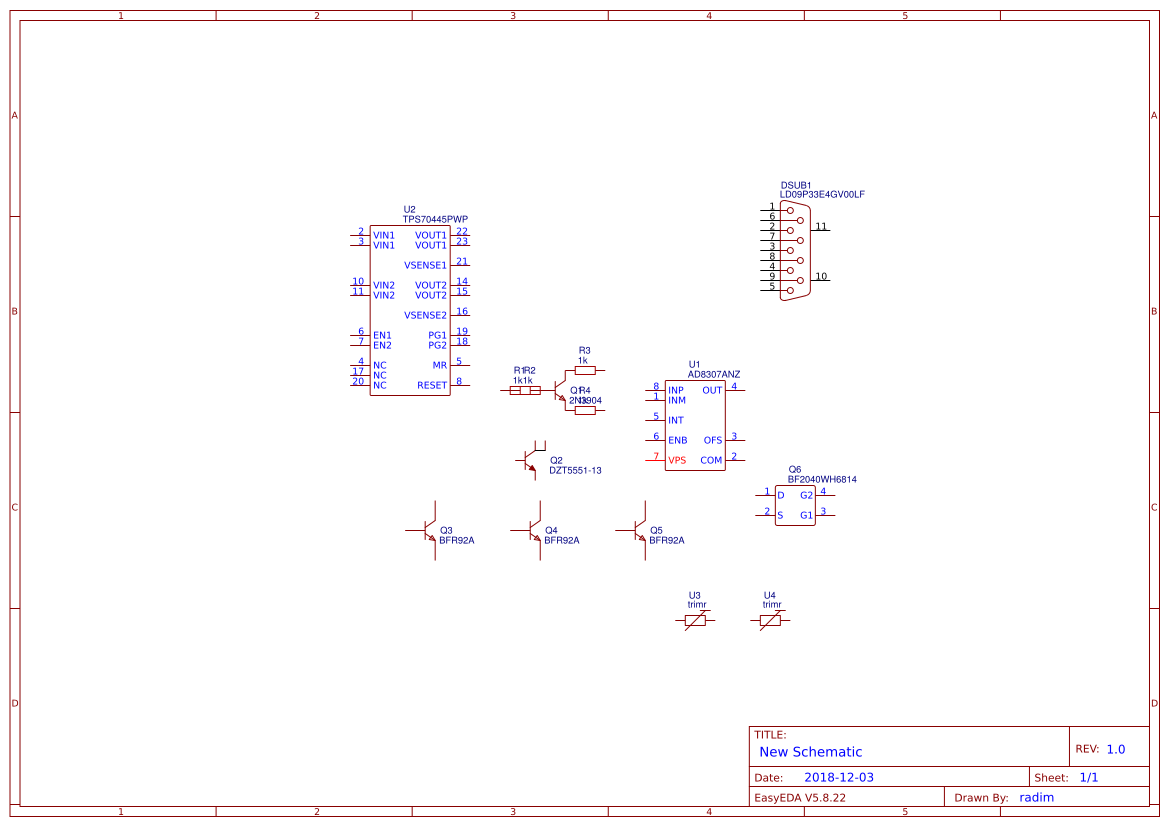The width and height of the screenshot is (1171, 827).
Task: Click the Drawn By radim field
Action: [x=1035, y=797]
